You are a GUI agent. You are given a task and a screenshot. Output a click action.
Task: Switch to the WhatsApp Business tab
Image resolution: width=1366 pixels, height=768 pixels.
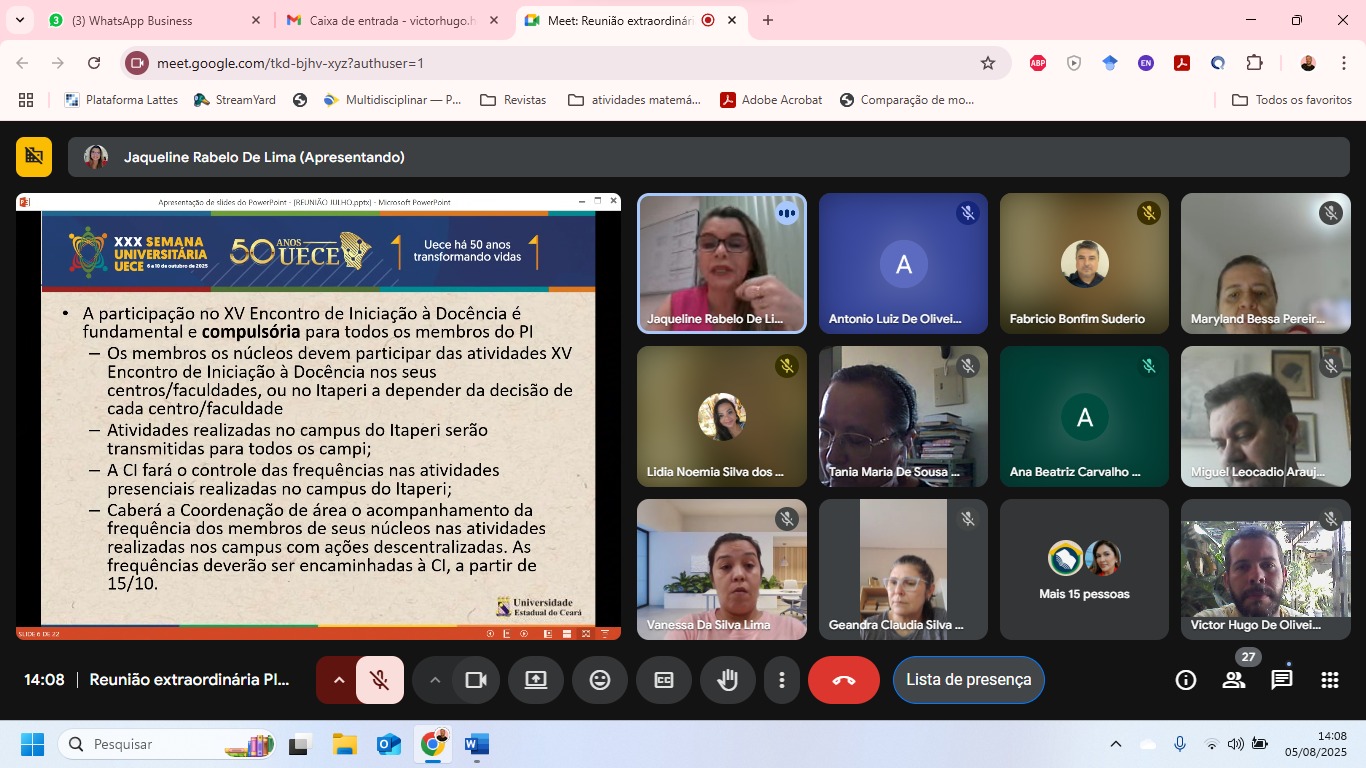(140, 20)
